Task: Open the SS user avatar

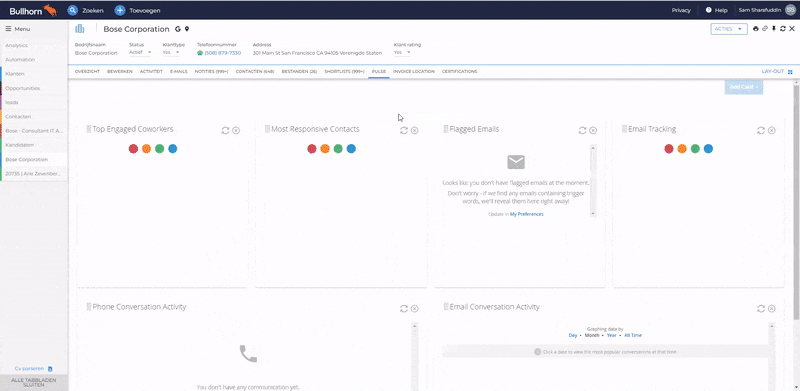Action: (790, 10)
